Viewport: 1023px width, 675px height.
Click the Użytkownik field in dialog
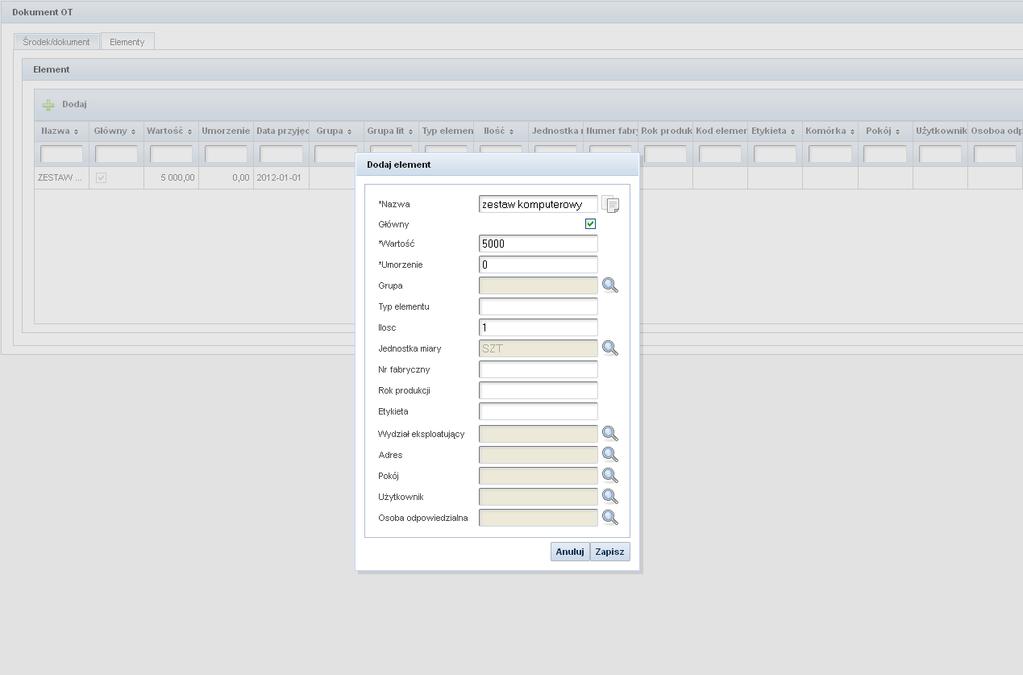click(538, 496)
